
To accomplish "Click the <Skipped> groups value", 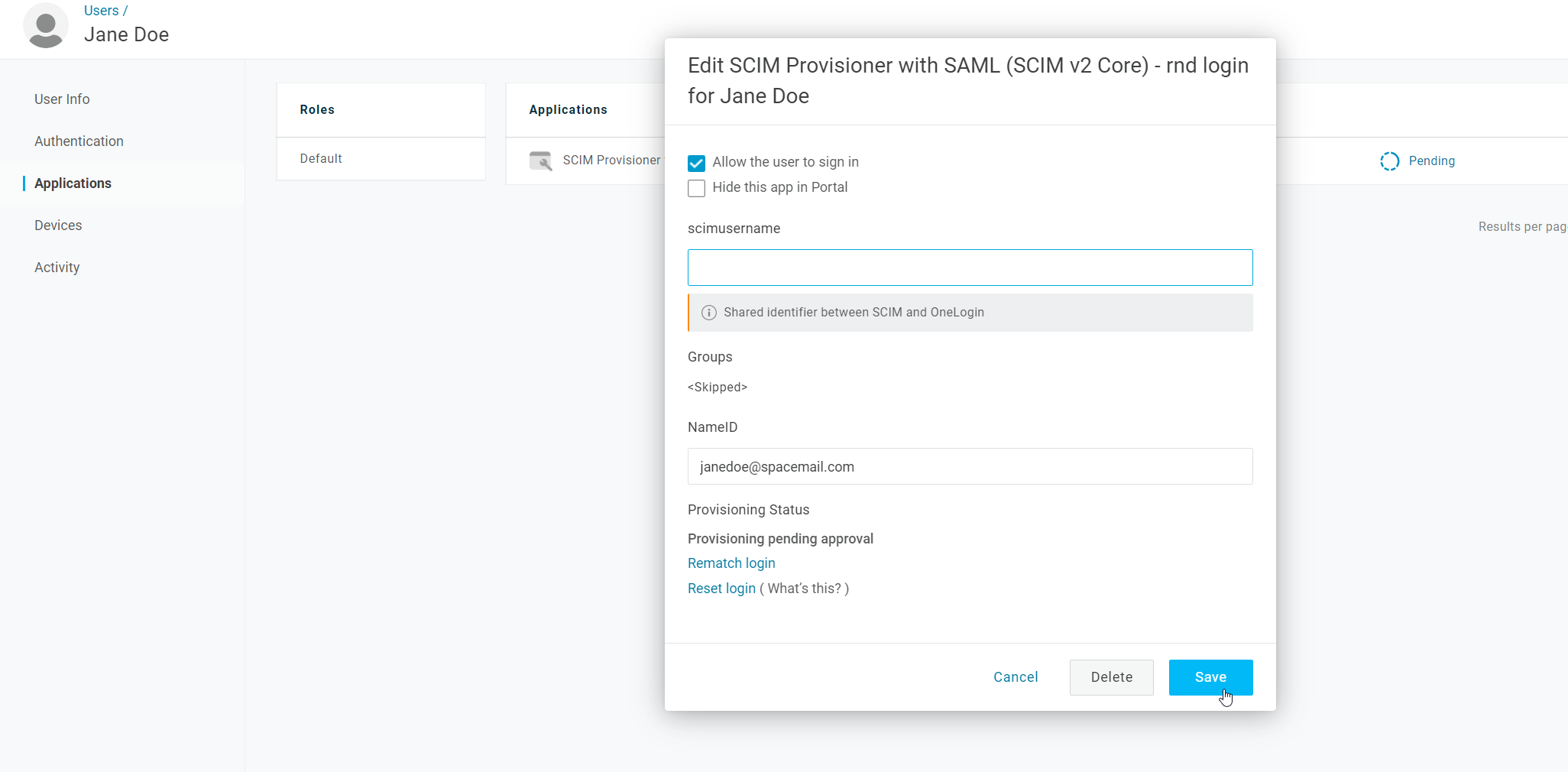I will pyautogui.click(x=718, y=388).
